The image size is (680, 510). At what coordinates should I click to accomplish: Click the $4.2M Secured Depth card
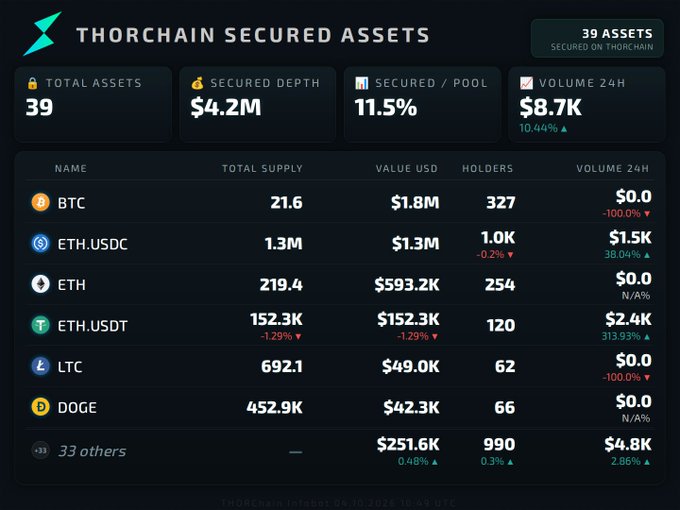point(258,105)
